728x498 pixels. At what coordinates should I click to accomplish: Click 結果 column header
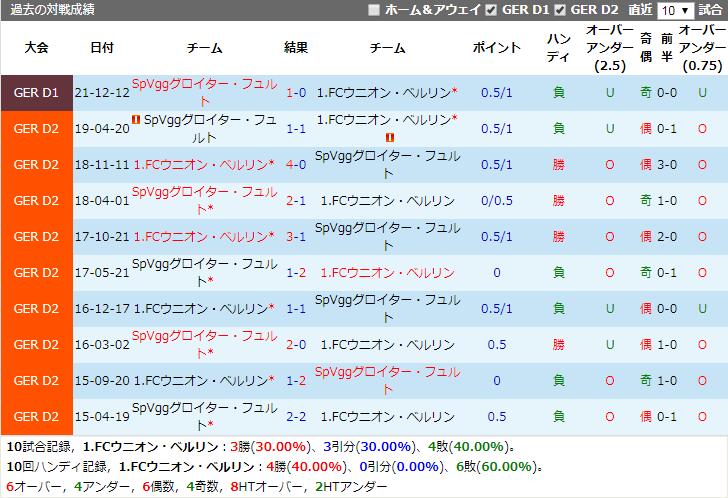click(x=296, y=47)
